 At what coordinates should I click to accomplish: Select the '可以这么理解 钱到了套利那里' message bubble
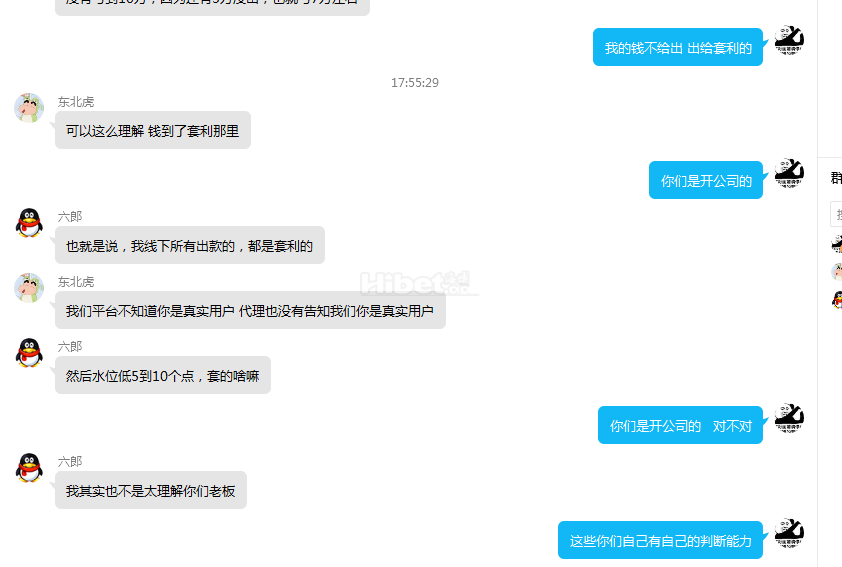coord(153,130)
